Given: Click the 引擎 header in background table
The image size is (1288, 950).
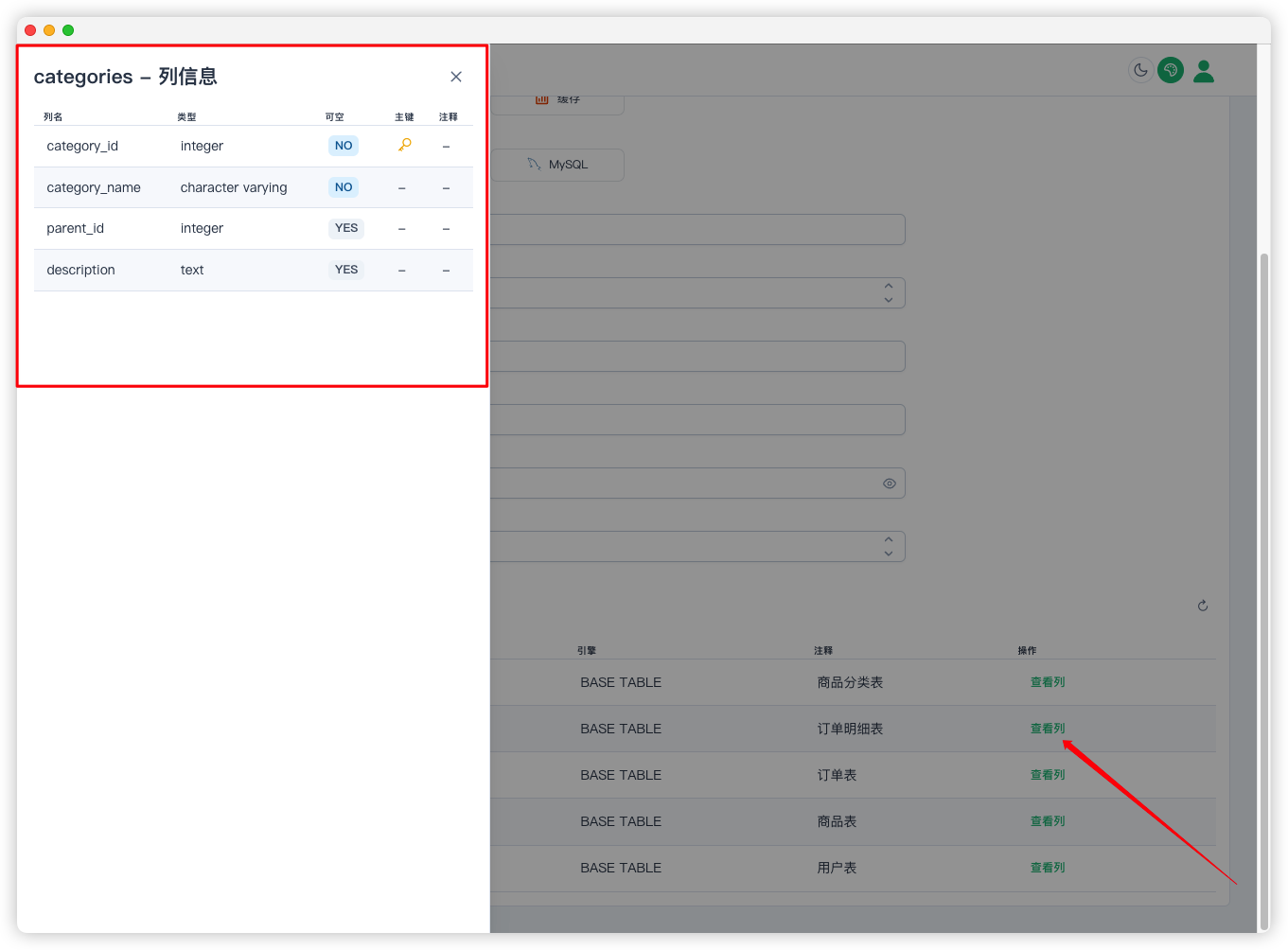Looking at the screenshot, I should point(587,651).
